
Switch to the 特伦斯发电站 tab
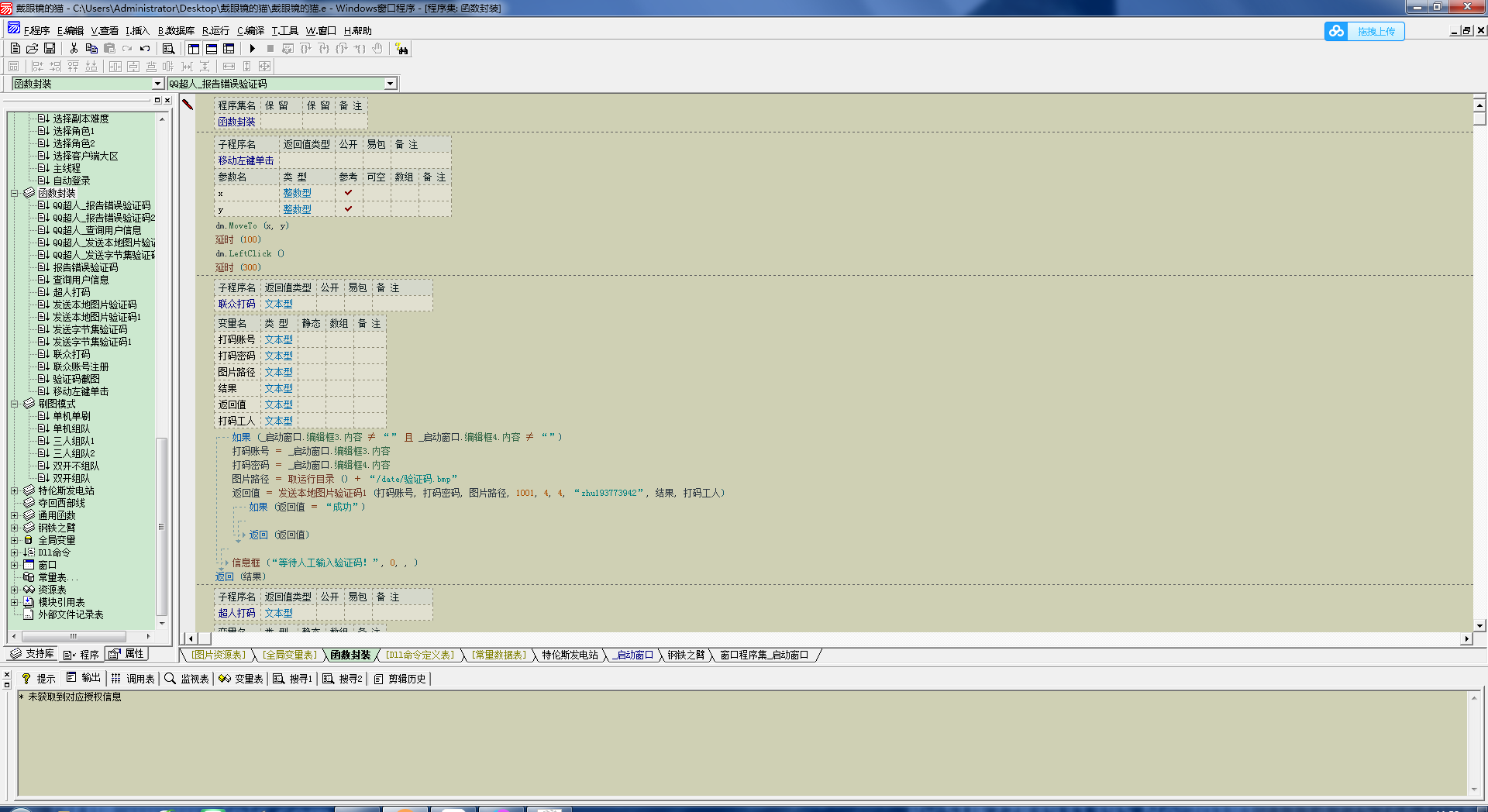[570, 655]
